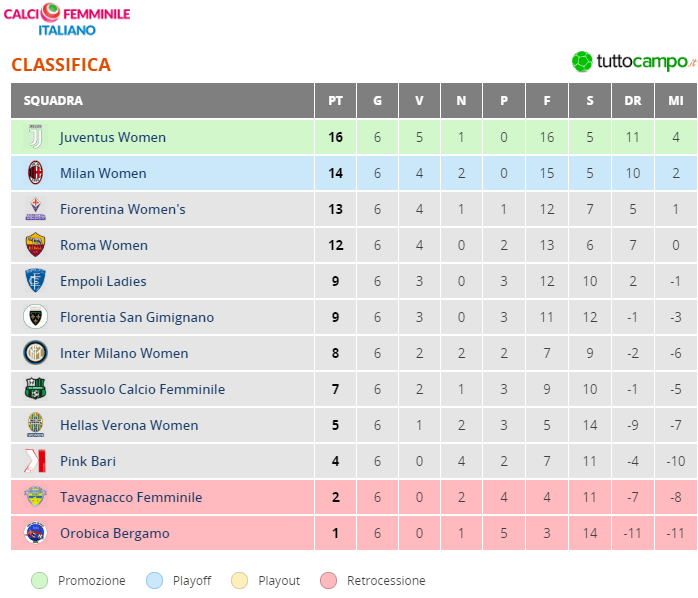
Task: Click the DR column header
Action: pos(633,101)
